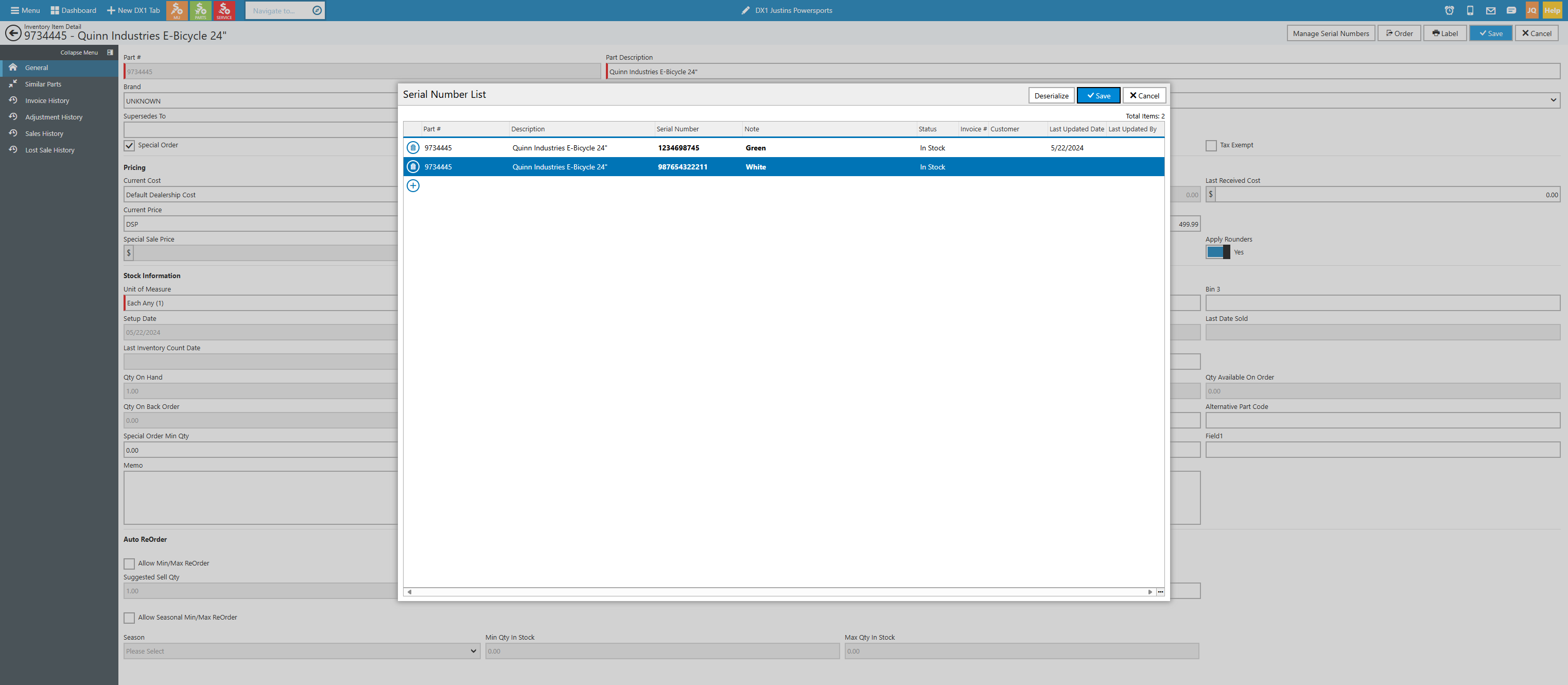Image resolution: width=1568 pixels, height=685 pixels.
Task: Open Invoice History in the sidebar
Action: pyautogui.click(x=59, y=100)
